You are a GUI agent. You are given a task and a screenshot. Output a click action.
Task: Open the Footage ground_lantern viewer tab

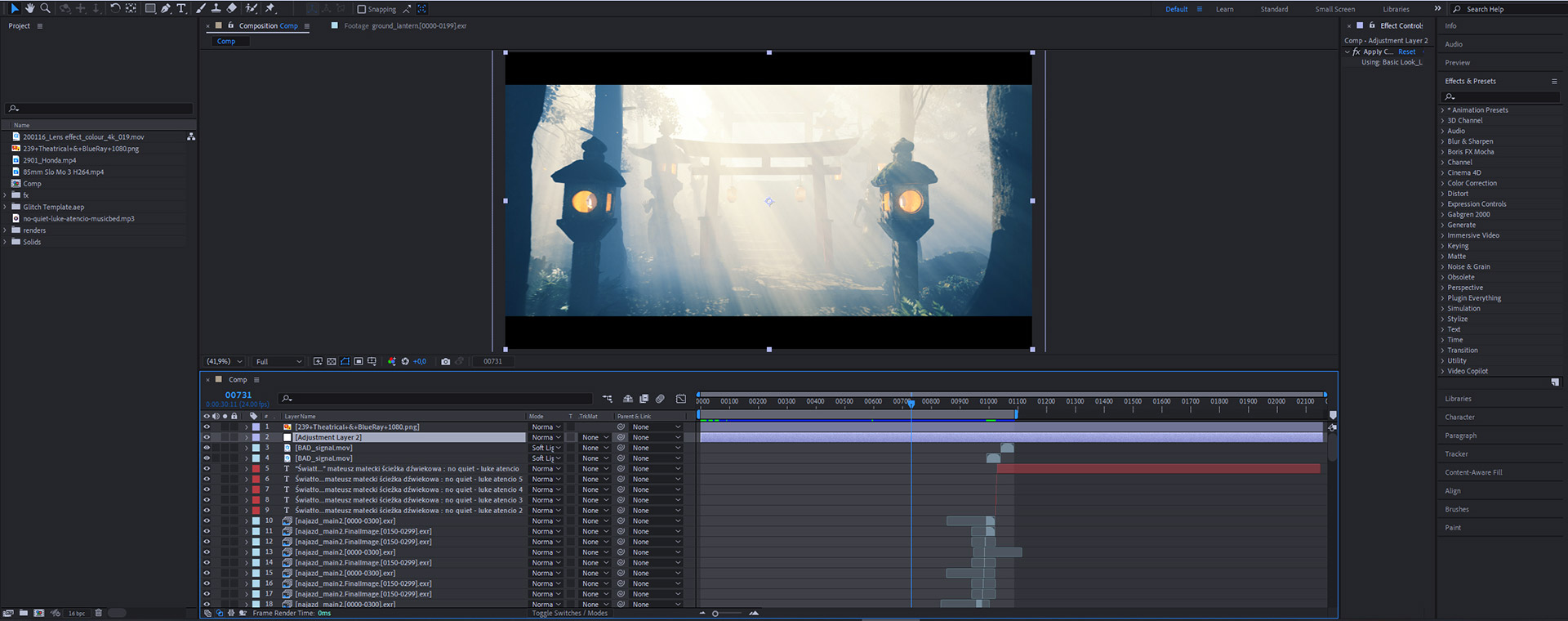coord(405,25)
